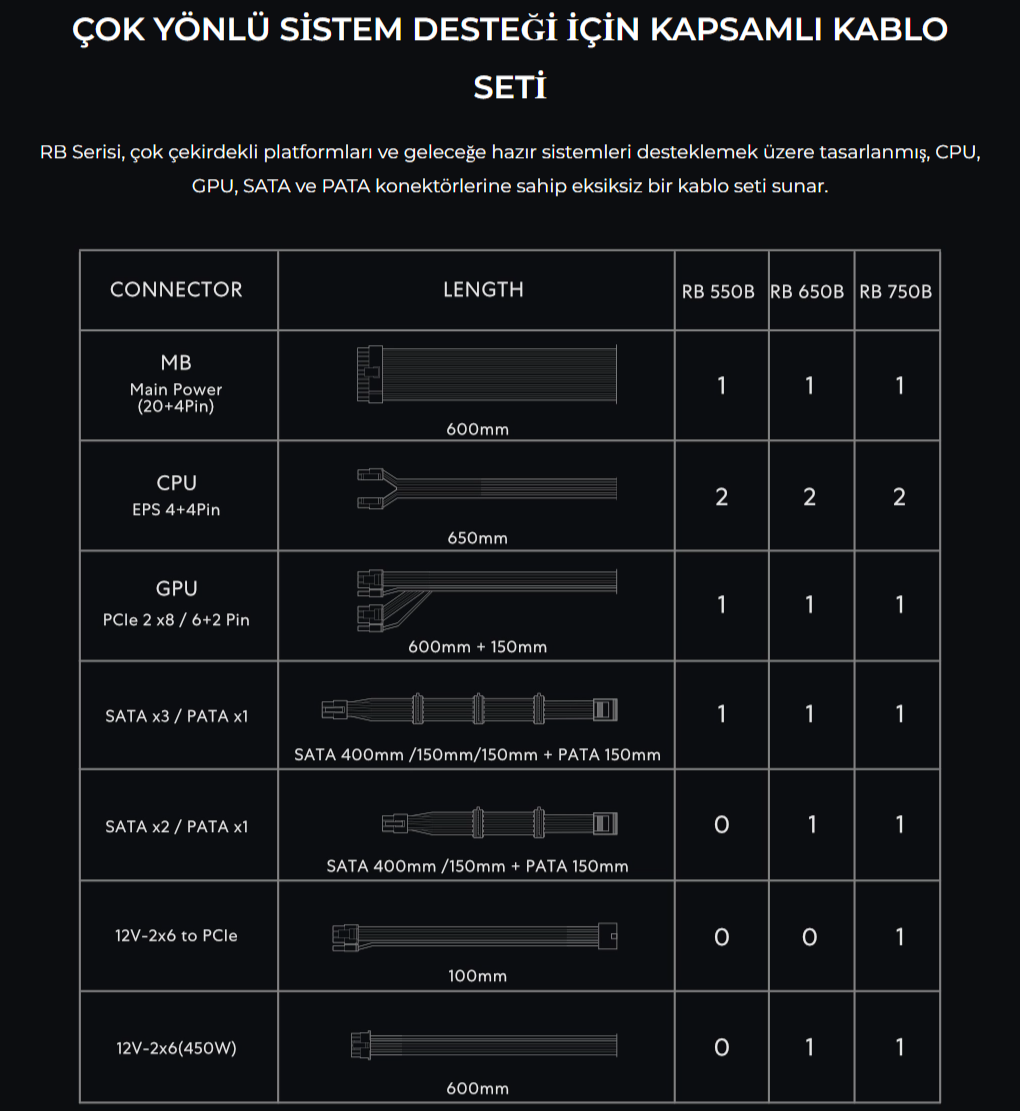Screen dimensions: 1020x1111
Task: Click the '12V-2x6 to PCIe' row label
Action: (x=176, y=935)
